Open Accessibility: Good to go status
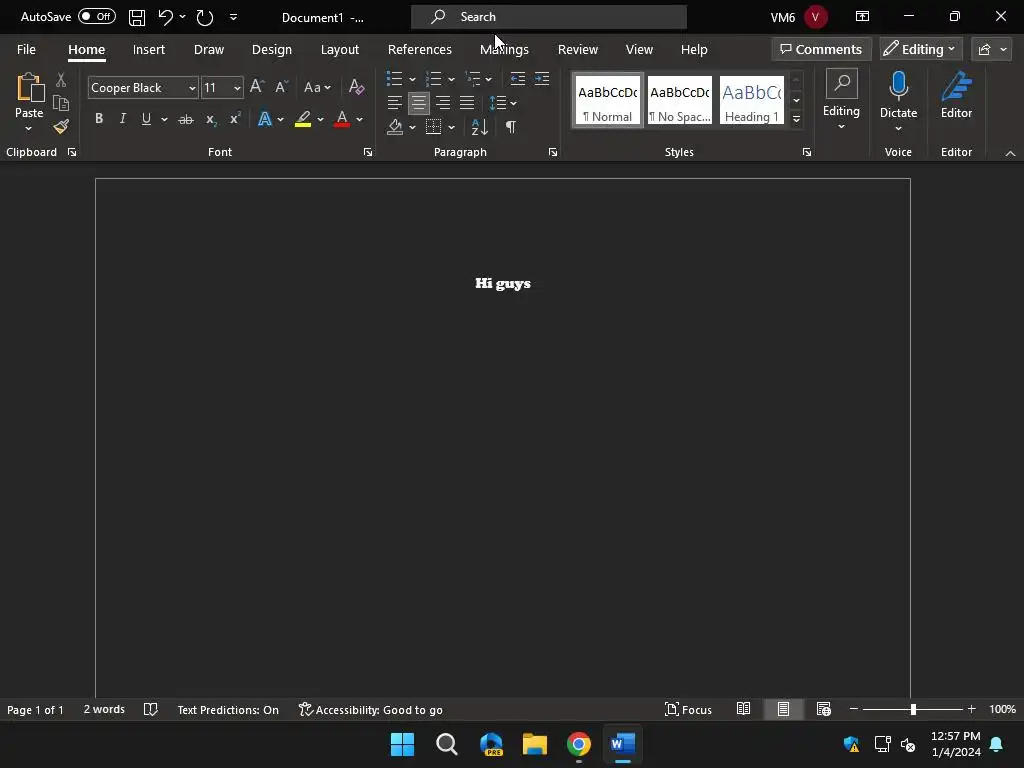Screen dimensions: 1024x768 point(371,710)
